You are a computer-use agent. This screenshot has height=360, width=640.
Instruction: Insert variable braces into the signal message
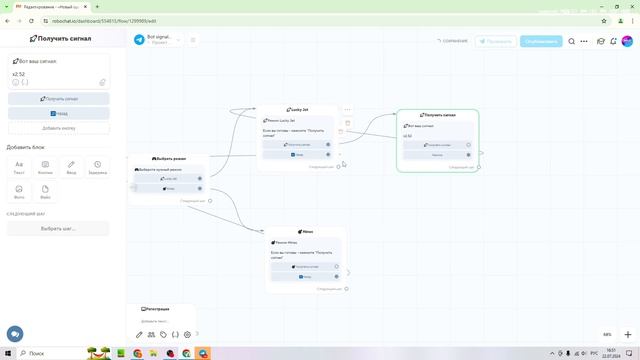coord(25,82)
